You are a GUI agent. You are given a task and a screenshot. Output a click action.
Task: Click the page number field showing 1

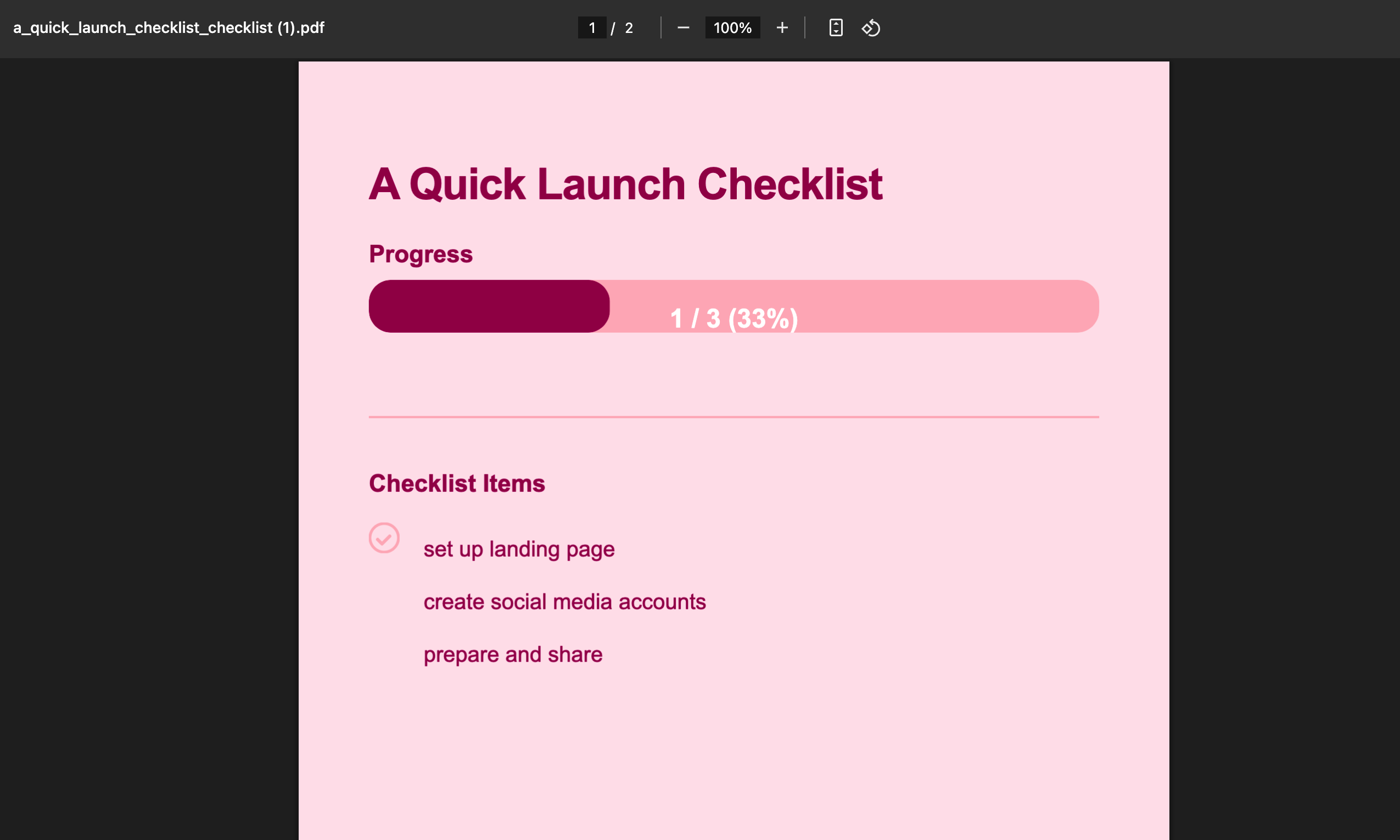point(592,28)
